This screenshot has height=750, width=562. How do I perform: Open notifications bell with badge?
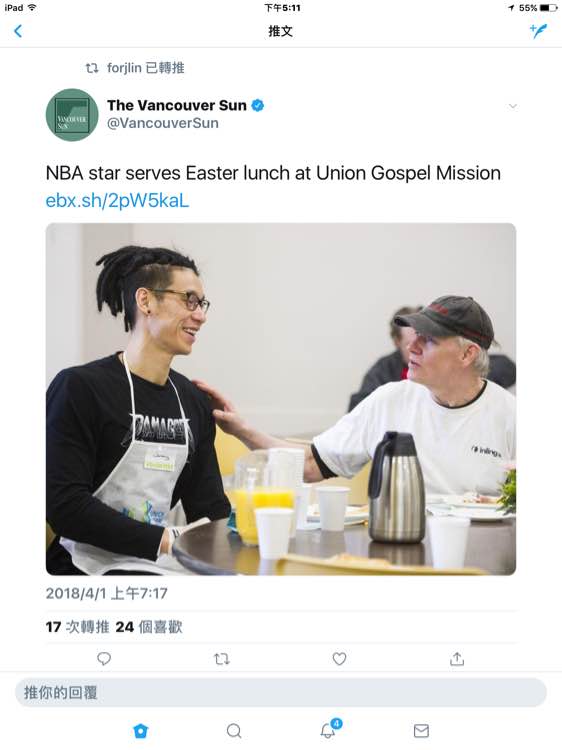pos(329,729)
